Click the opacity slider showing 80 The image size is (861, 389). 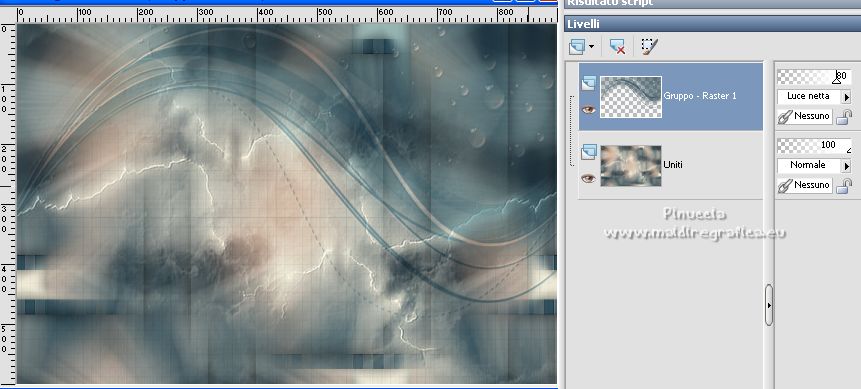pos(814,77)
